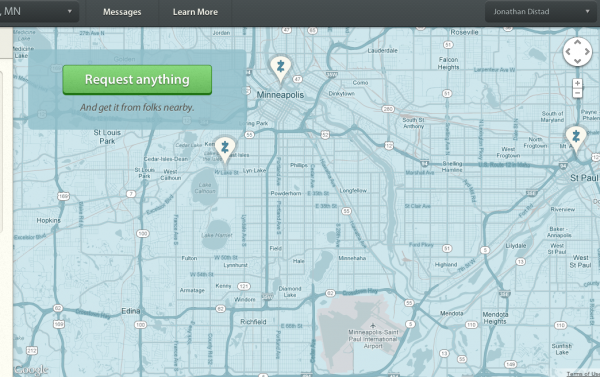Select the map marker near Lyn Lake
600x377 pixels.
[225, 150]
